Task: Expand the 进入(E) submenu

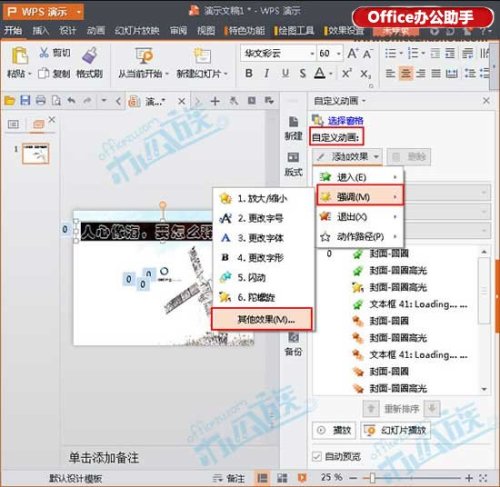Action: tap(360, 177)
